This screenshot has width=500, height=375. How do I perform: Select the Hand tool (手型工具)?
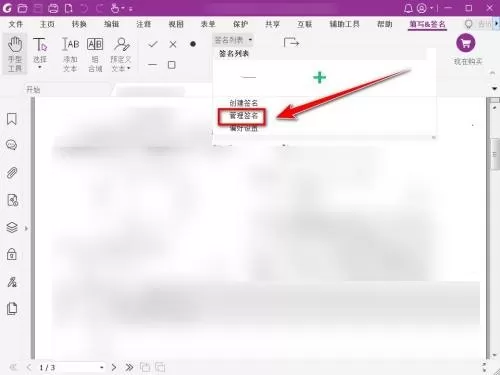click(15, 53)
